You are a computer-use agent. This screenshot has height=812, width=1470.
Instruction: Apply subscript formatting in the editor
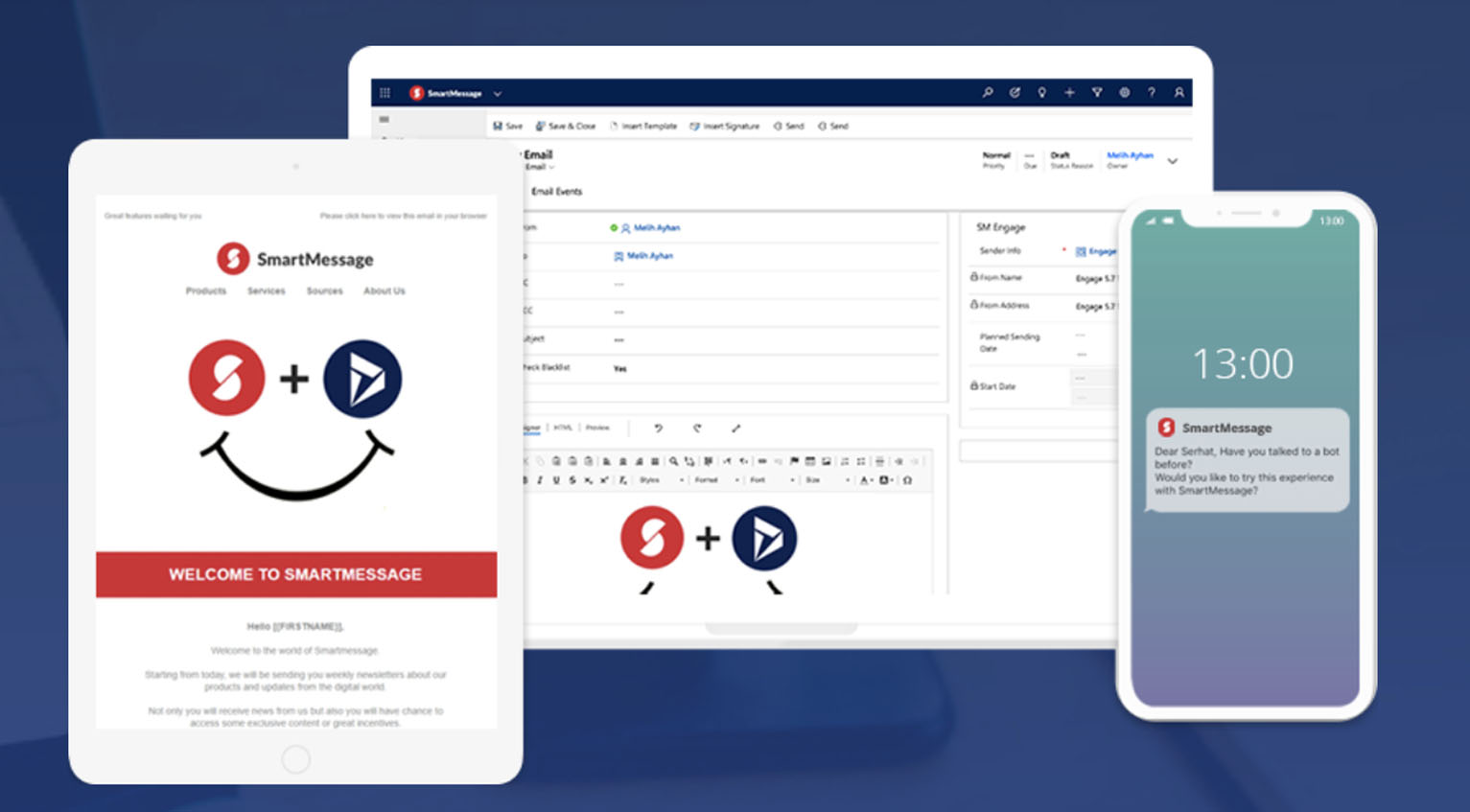click(x=588, y=480)
